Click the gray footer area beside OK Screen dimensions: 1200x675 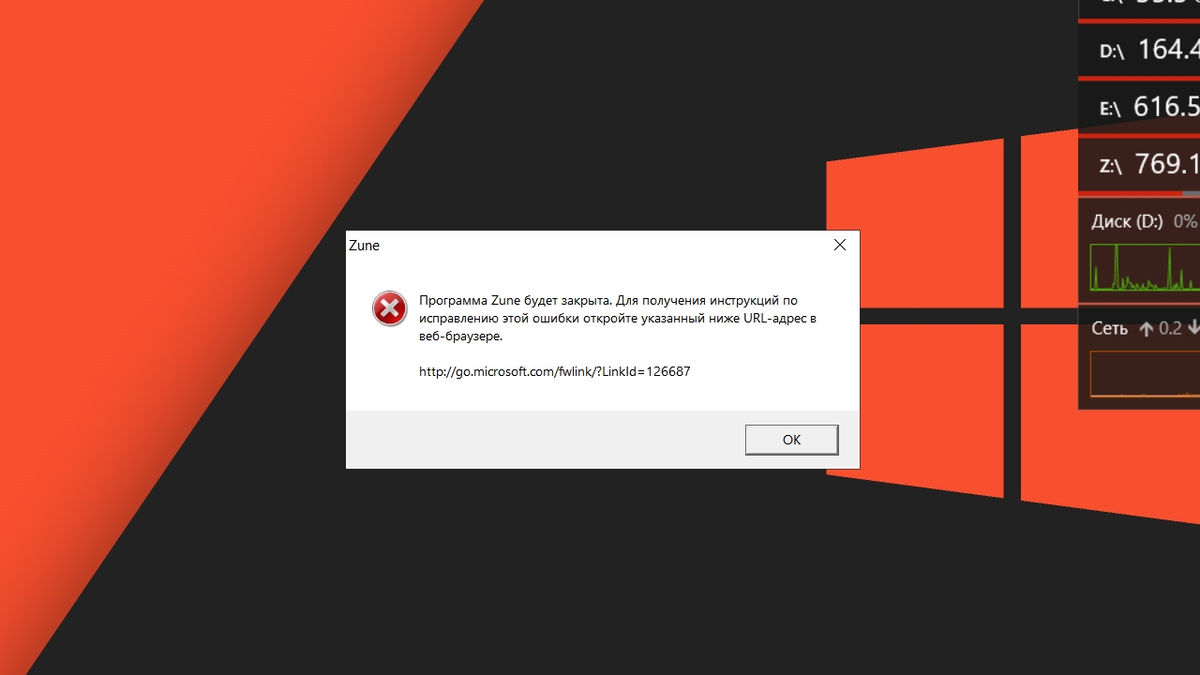[x=545, y=439]
